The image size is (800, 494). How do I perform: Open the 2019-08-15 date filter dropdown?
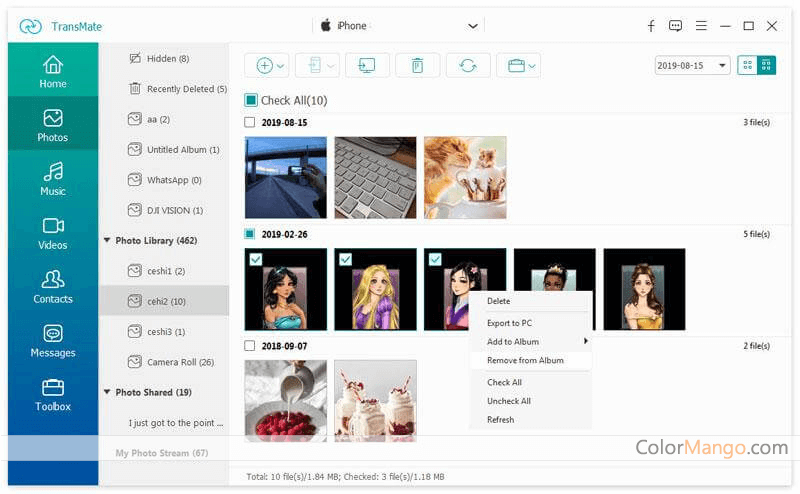click(693, 66)
